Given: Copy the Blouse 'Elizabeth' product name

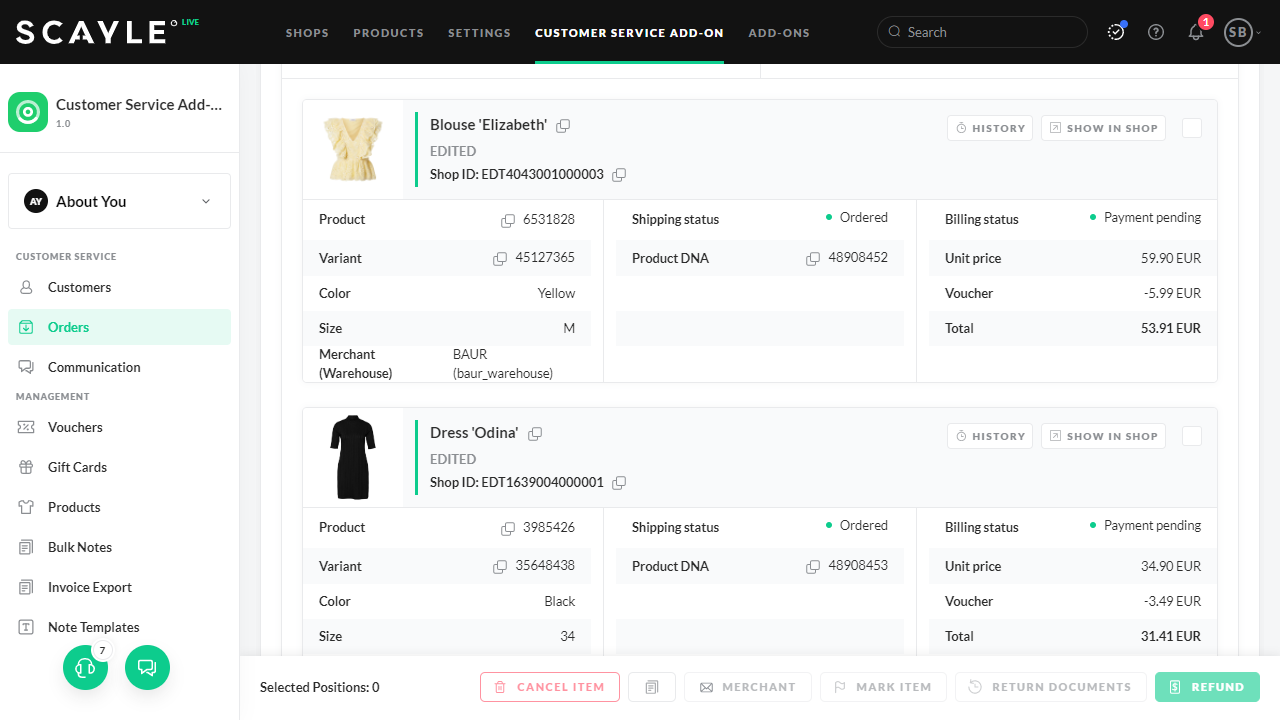Looking at the screenshot, I should pos(563,126).
